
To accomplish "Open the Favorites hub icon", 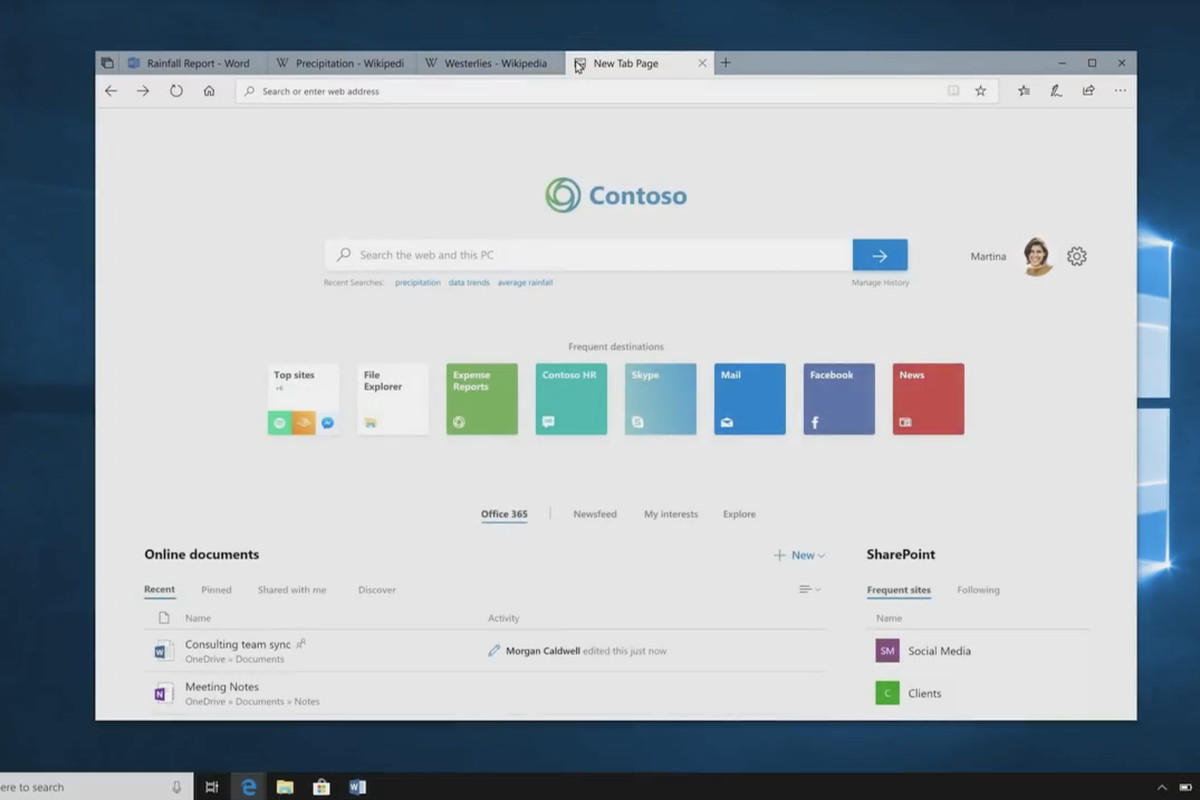I will pyautogui.click(x=1024, y=91).
